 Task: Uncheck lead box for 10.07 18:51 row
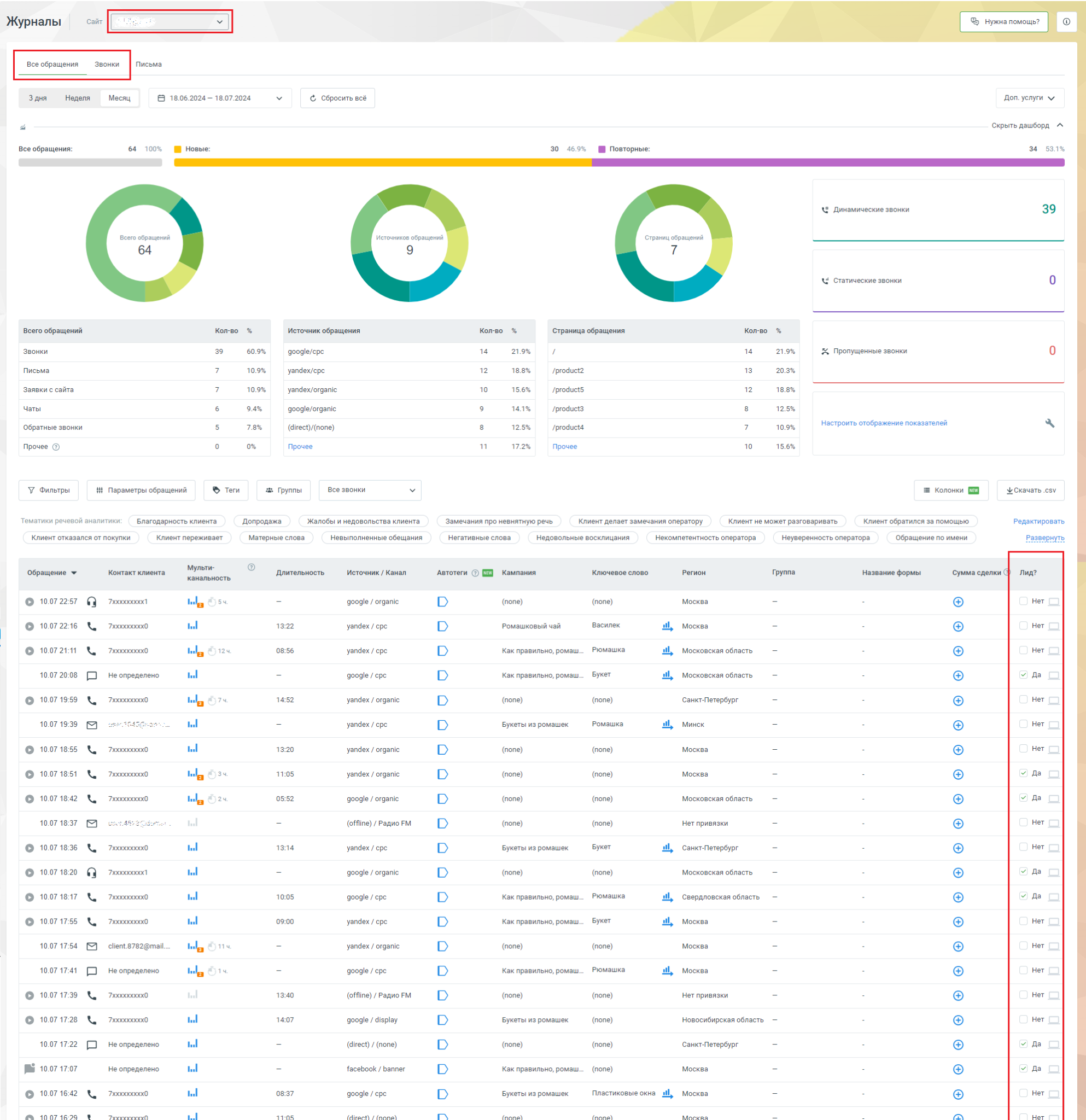coord(1023,773)
